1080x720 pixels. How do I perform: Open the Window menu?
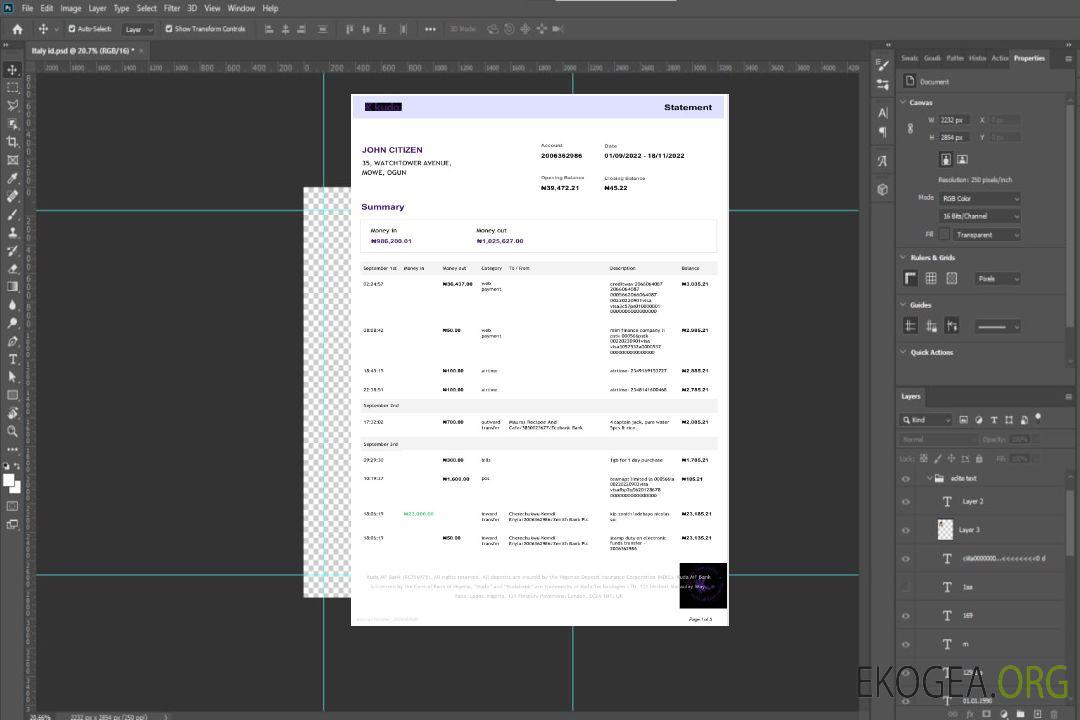point(241,8)
